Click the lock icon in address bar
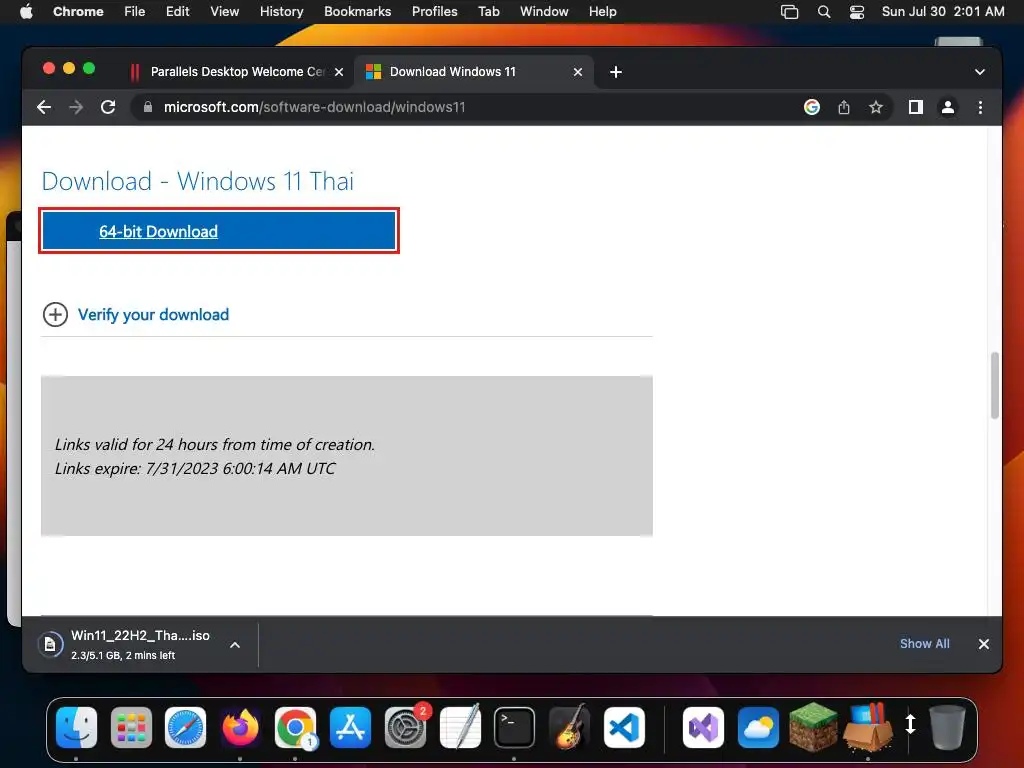This screenshot has height=768, width=1024. (x=148, y=107)
